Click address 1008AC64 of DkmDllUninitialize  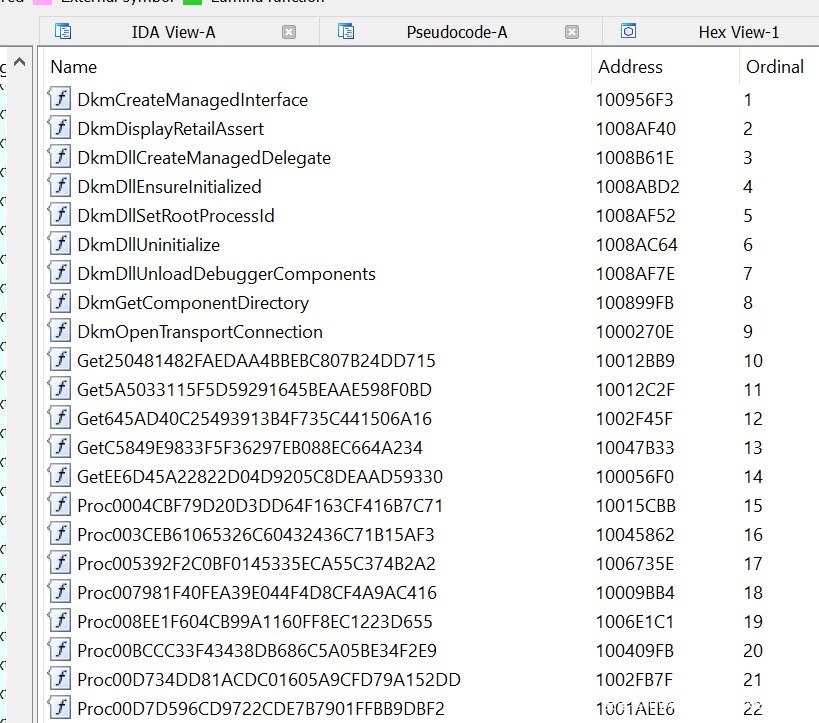point(636,245)
